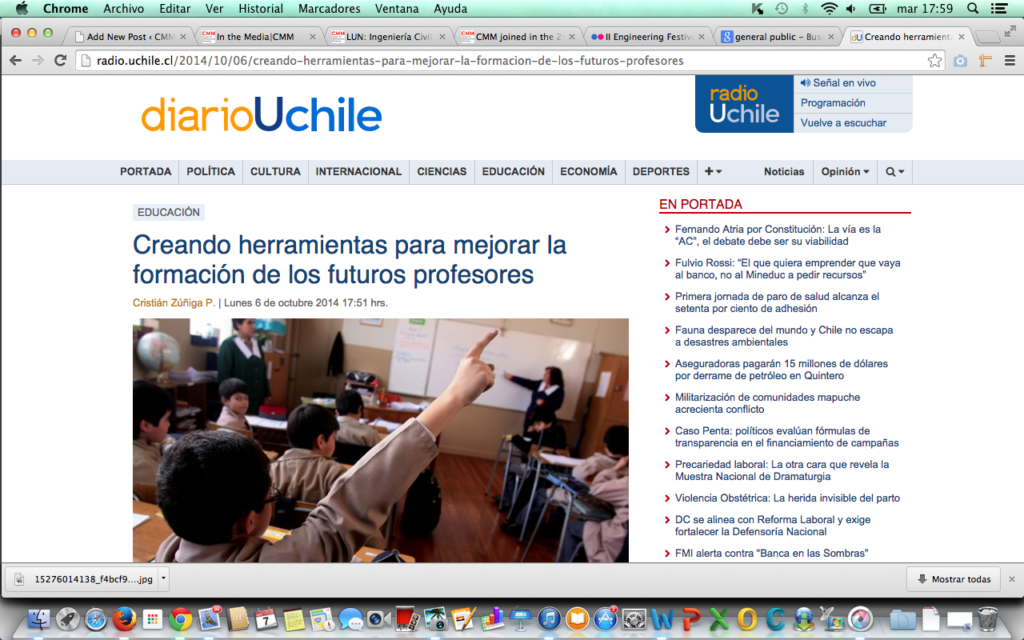This screenshot has width=1024, height=640.
Task: Click the classroom article photo
Action: tap(380, 440)
